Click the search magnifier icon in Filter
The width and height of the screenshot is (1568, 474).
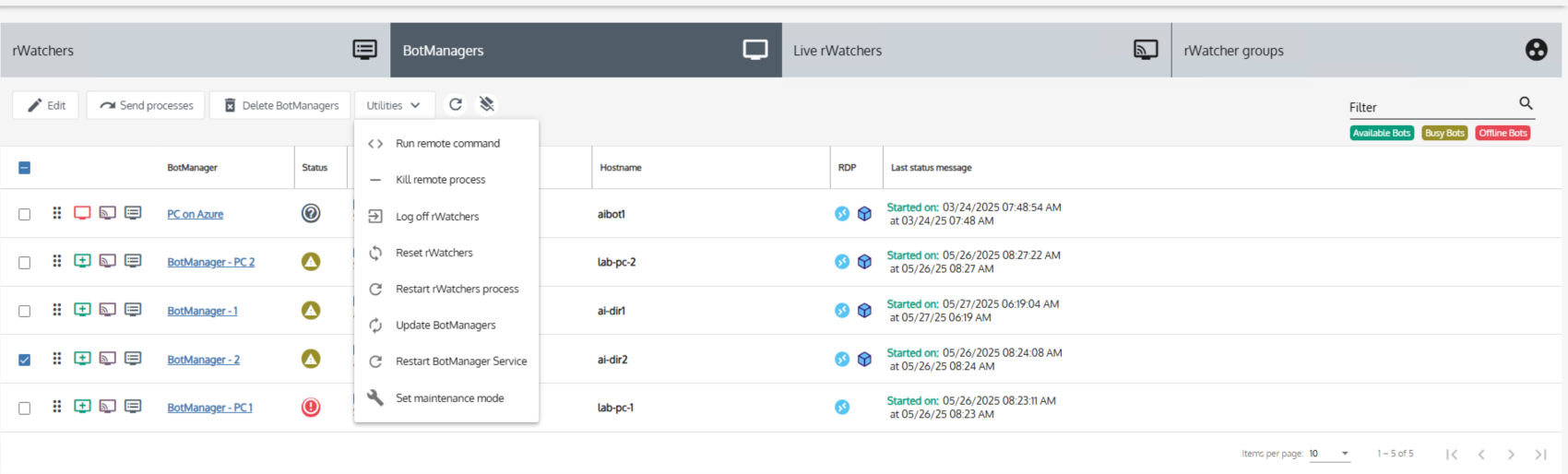(1526, 103)
